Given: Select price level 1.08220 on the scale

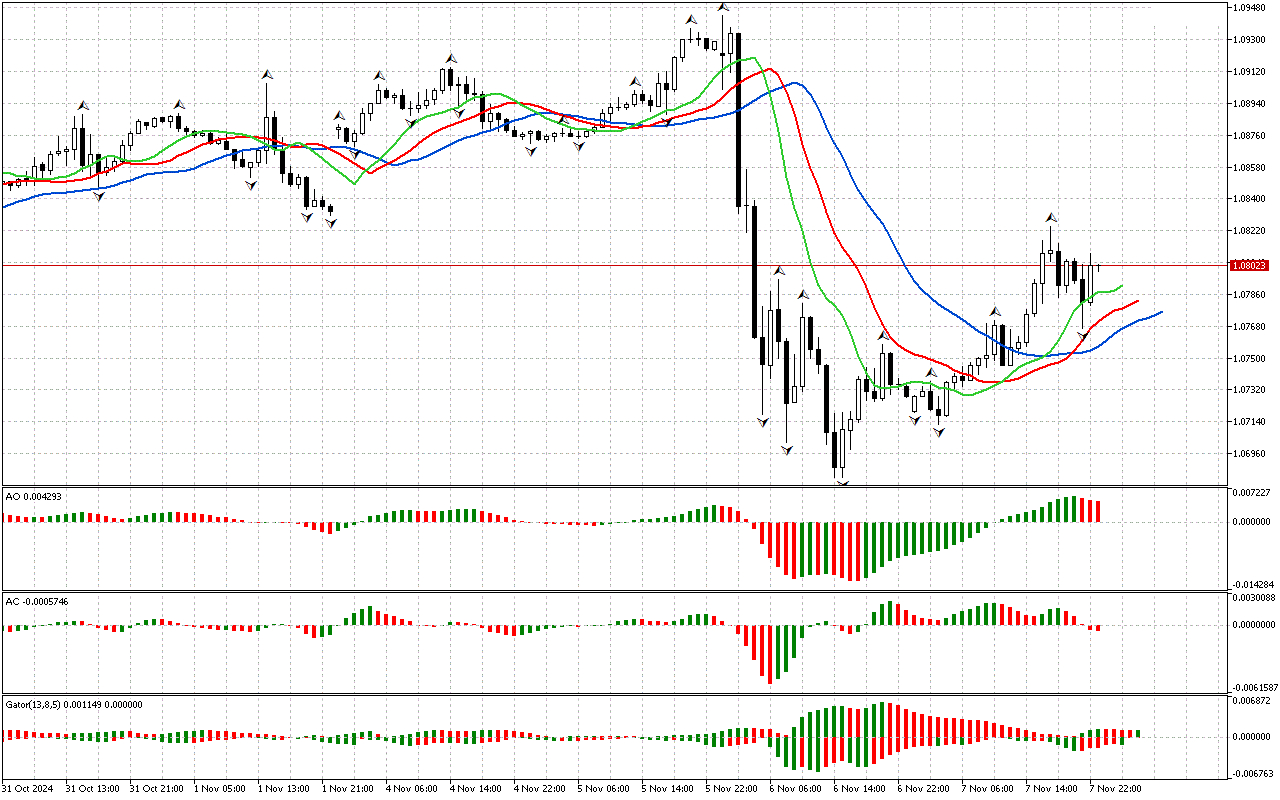Looking at the screenshot, I should 1250,231.
